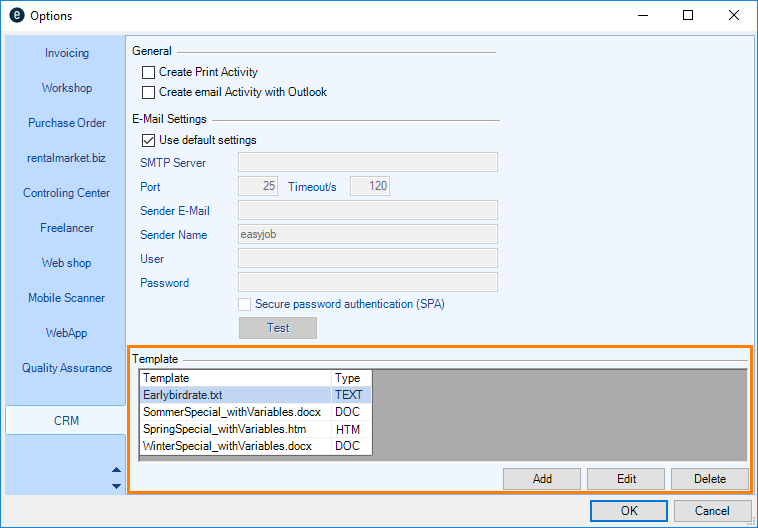The image size is (758, 528).
Task: Open the Invoicing options tab
Action: pos(66,53)
